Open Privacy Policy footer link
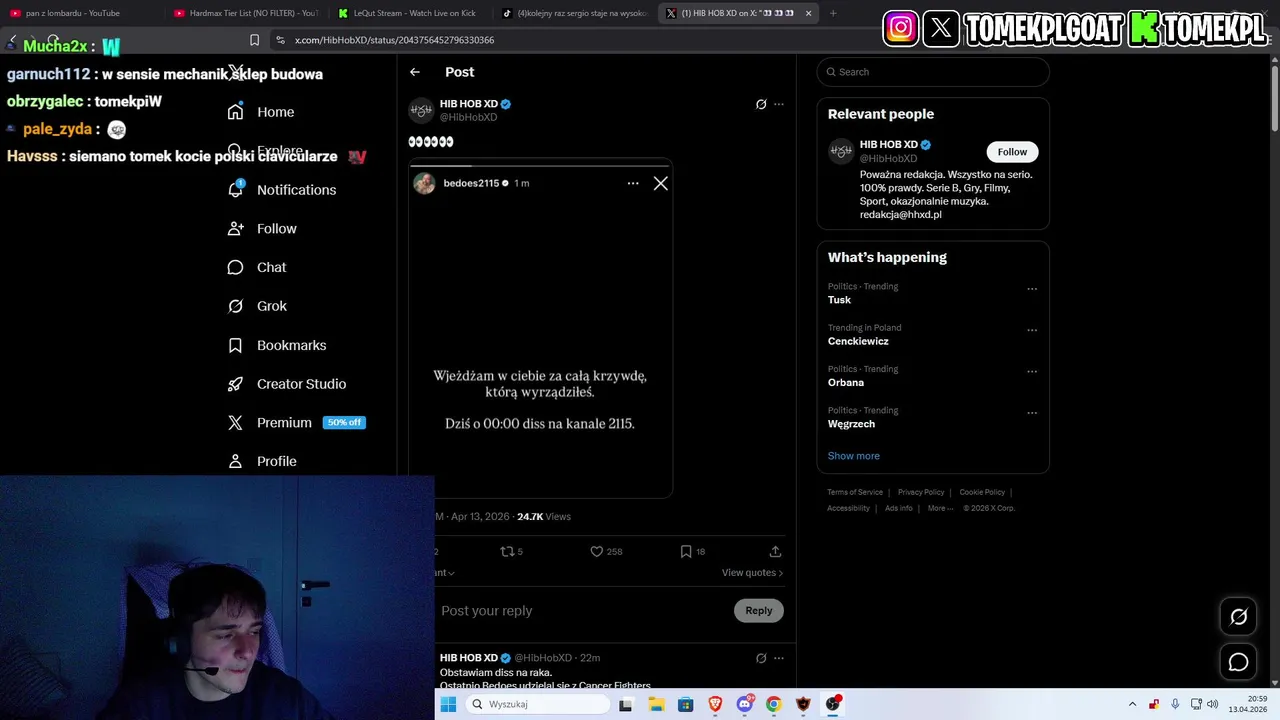Viewport: 1280px width, 720px height. point(921,492)
